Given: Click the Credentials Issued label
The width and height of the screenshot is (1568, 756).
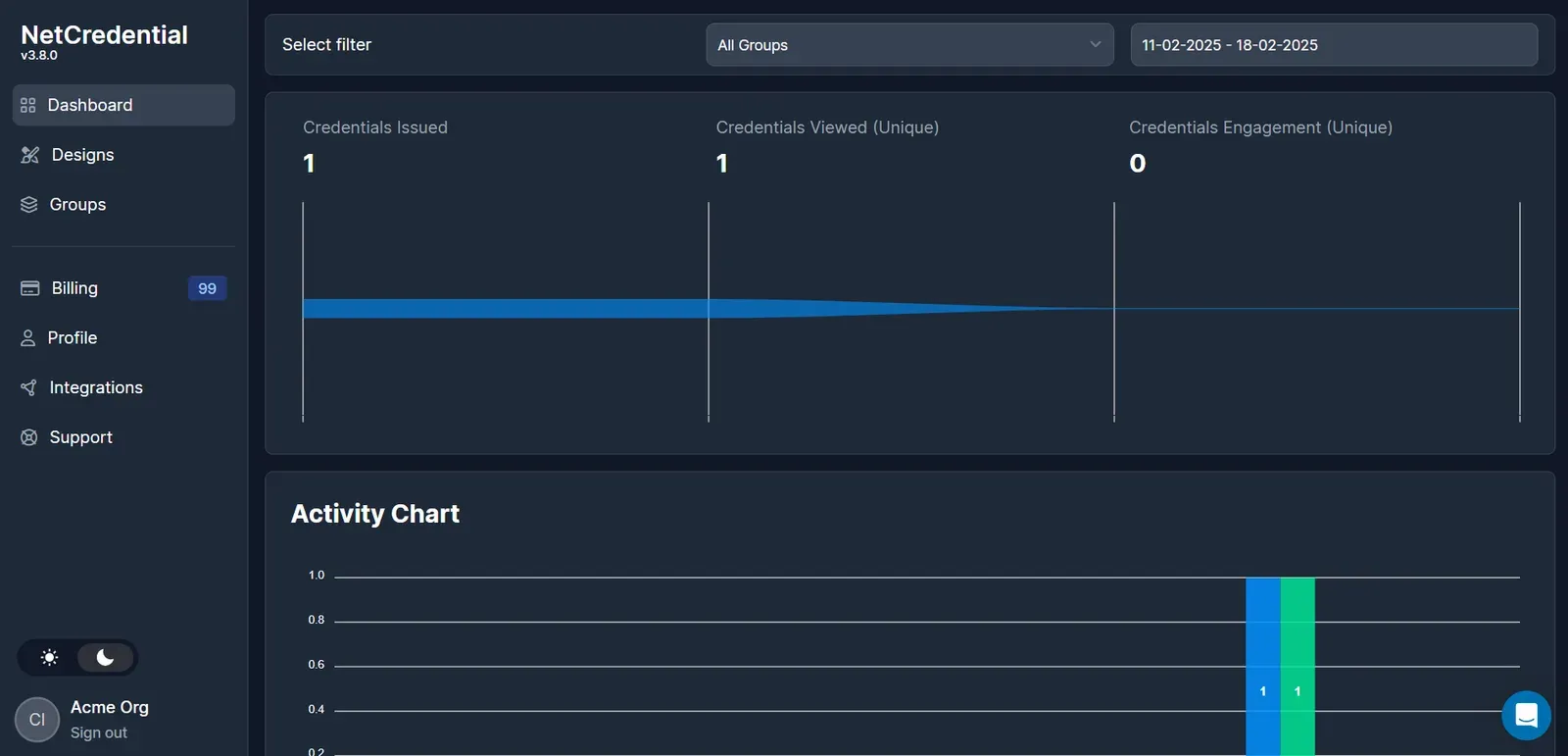Looking at the screenshot, I should 375,127.
